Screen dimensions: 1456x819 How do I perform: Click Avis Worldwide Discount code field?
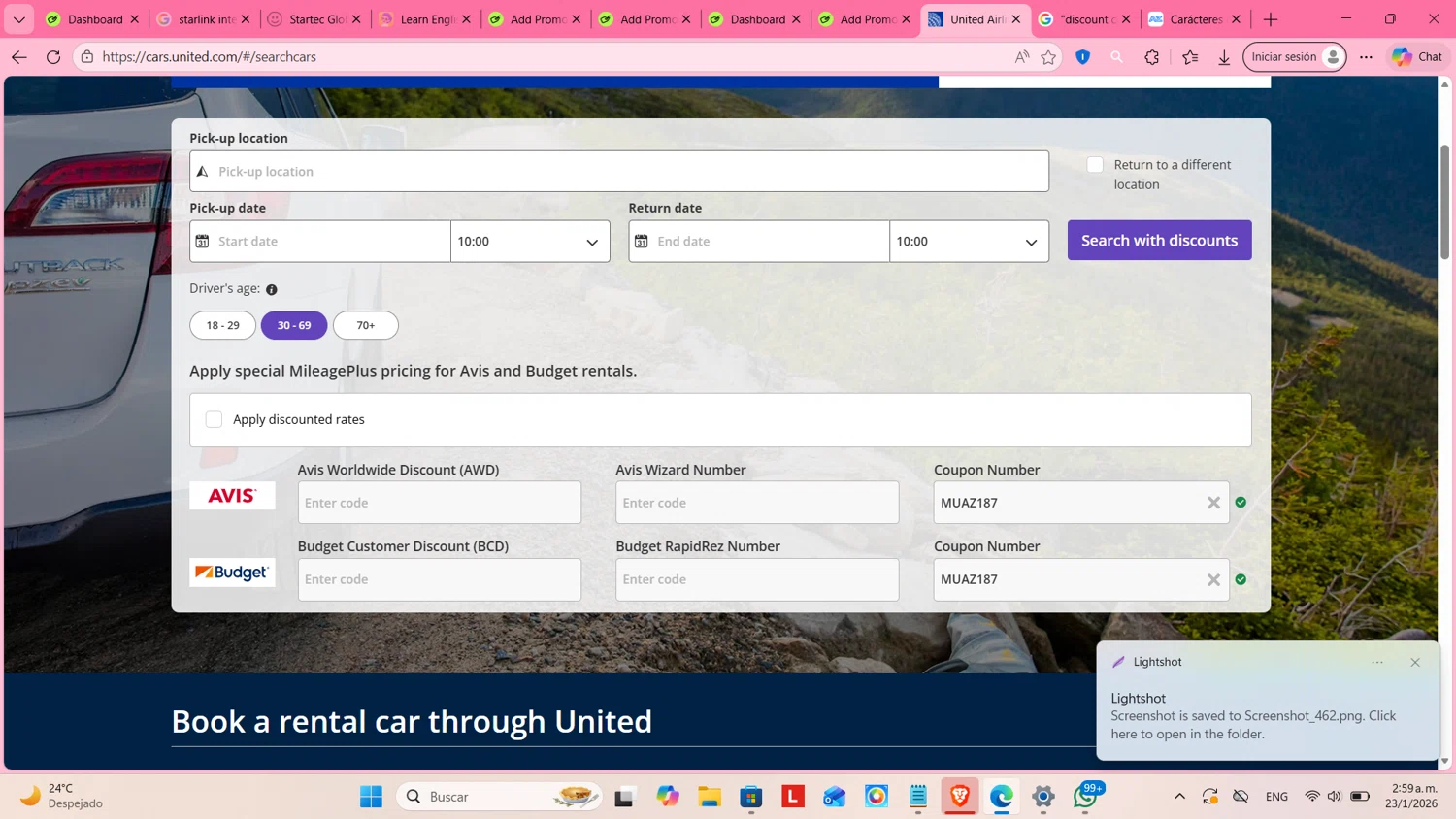tap(440, 503)
